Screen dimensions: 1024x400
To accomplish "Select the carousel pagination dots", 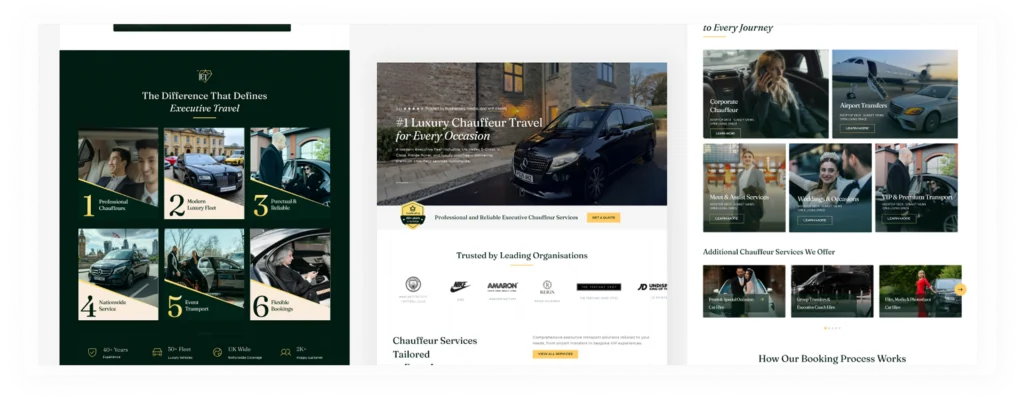I will point(832,328).
